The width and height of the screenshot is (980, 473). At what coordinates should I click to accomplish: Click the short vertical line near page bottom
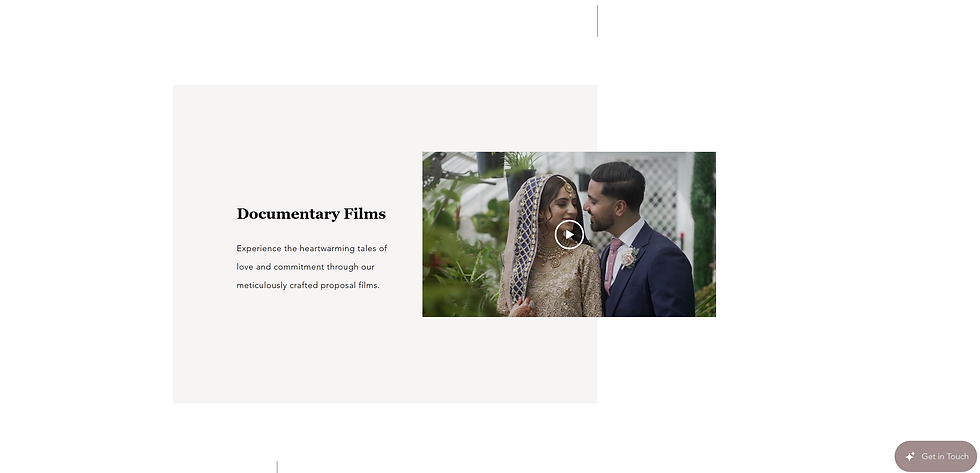277,467
